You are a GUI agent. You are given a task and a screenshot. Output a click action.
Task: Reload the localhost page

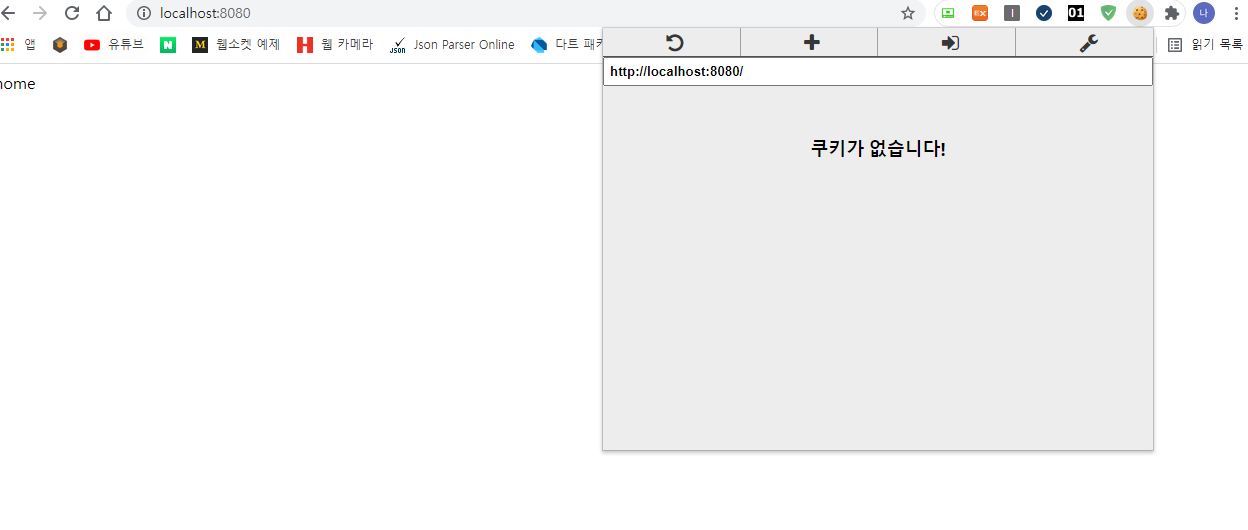click(x=72, y=13)
